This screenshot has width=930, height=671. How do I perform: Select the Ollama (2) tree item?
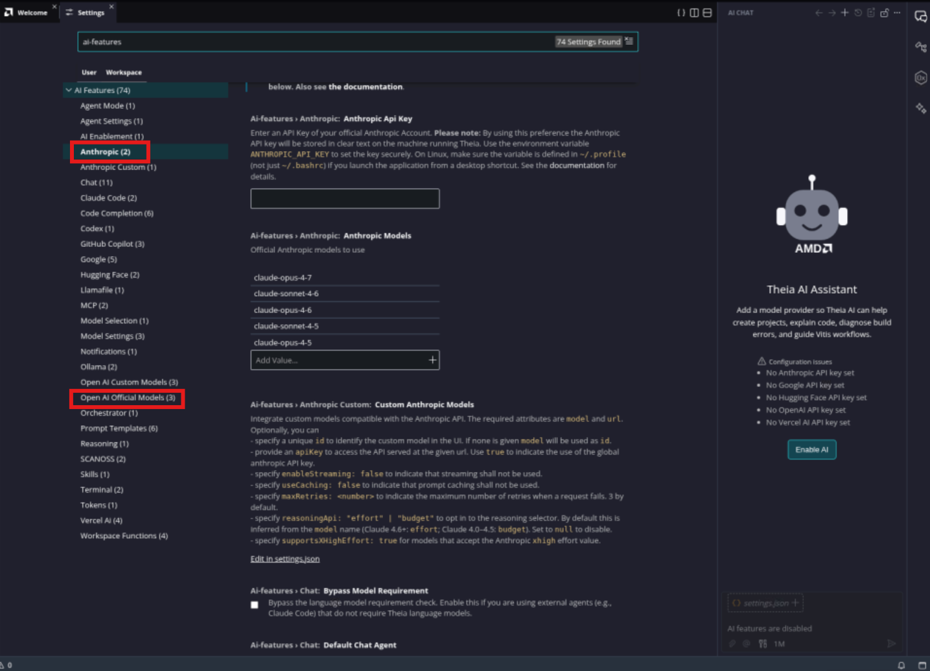tap(98, 367)
